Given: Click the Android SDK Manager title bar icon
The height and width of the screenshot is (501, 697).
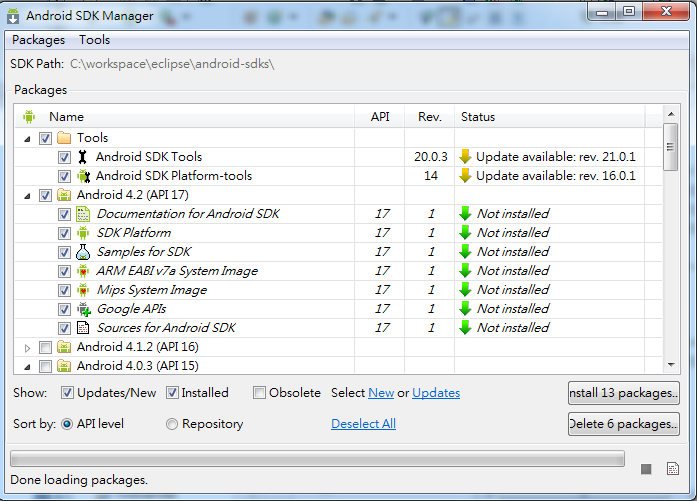Looking at the screenshot, I should (13, 16).
